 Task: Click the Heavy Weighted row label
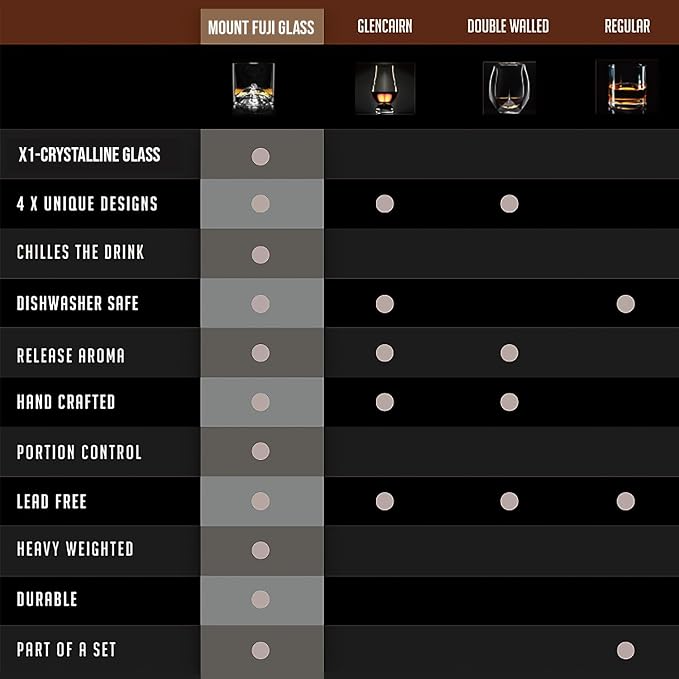pyautogui.click(x=75, y=549)
